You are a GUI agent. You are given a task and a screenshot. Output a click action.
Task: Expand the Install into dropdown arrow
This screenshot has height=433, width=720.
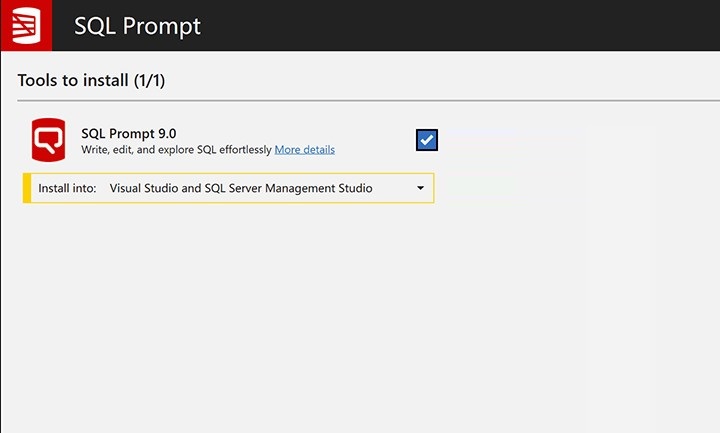(x=420, y=188)
